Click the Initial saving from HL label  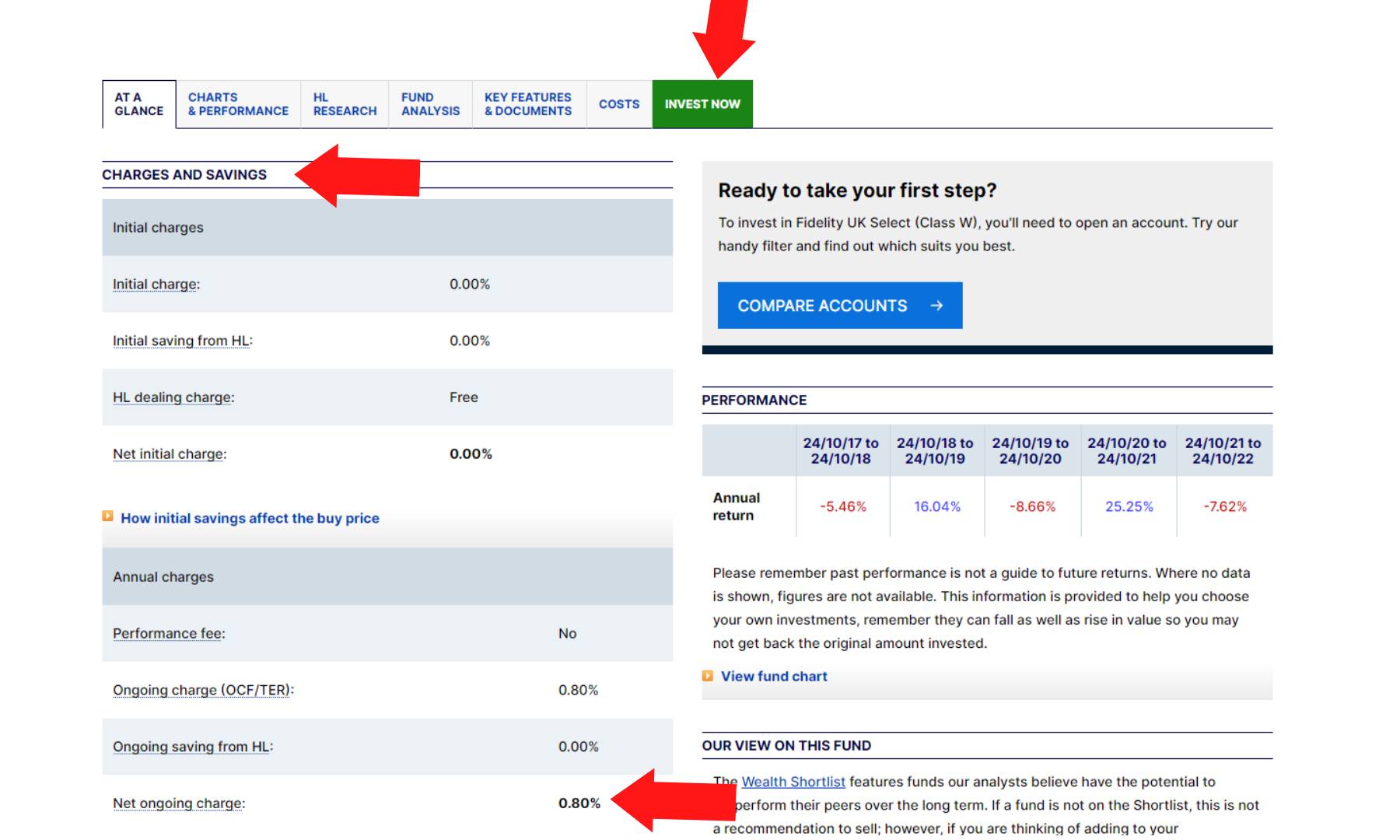181,341
